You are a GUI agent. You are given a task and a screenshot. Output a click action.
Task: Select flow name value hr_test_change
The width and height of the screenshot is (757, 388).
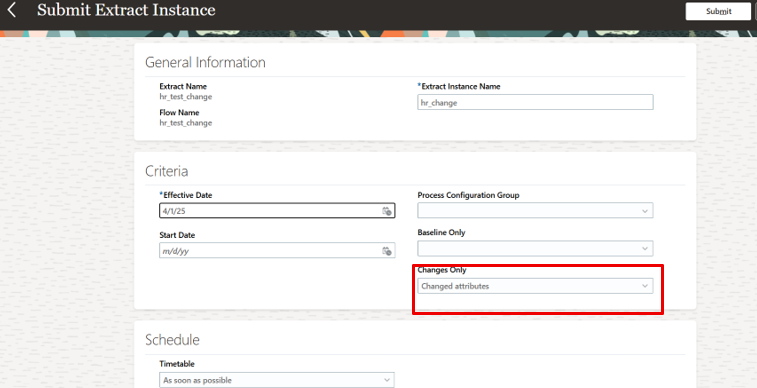click(186, 123)
